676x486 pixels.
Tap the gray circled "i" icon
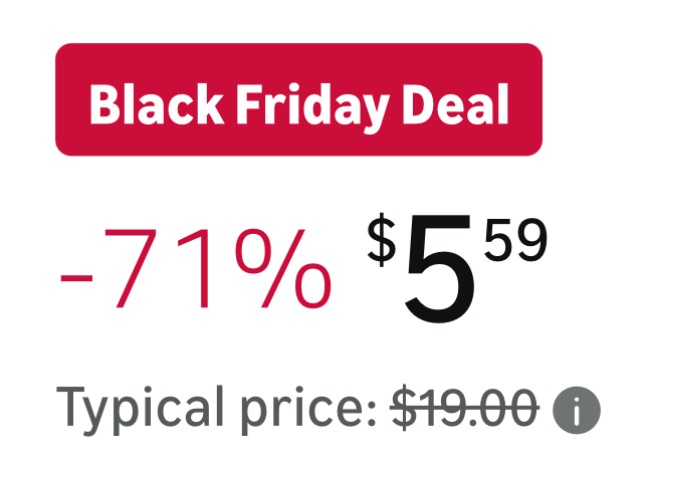point(579,409)
